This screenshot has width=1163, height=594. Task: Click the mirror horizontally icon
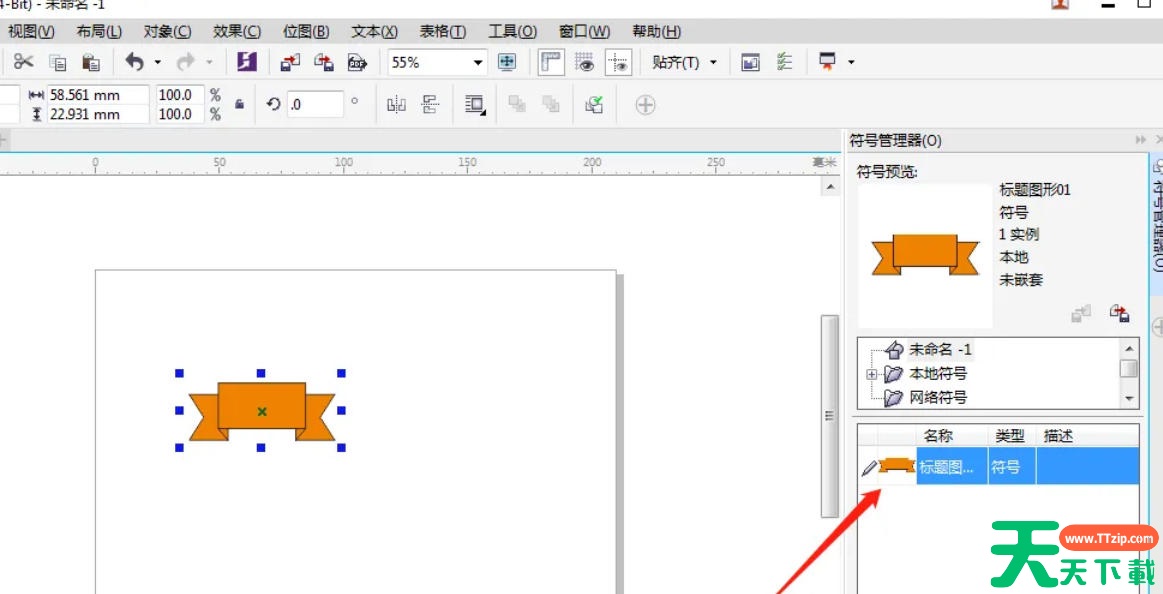click(396, 104)
